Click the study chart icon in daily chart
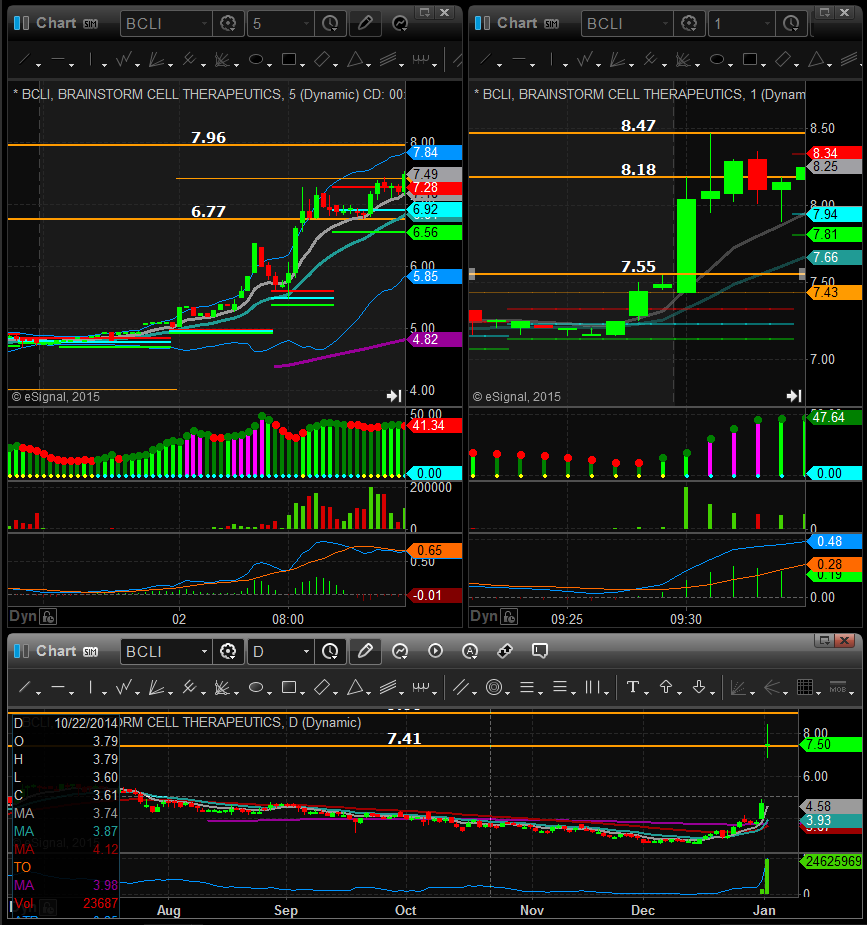 400,651
